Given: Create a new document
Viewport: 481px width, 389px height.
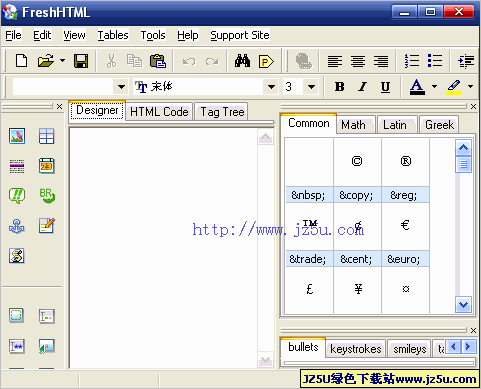Looking at the screenshot, I should click(x=22, y=61).
